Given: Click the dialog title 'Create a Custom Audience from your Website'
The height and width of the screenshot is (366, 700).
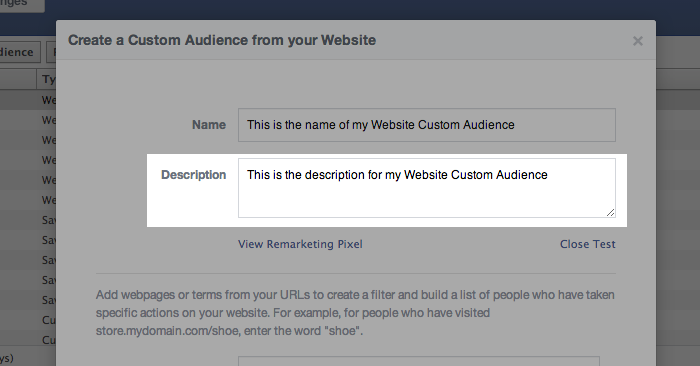Looking at the screenshot, I should (x=222, y=40).
